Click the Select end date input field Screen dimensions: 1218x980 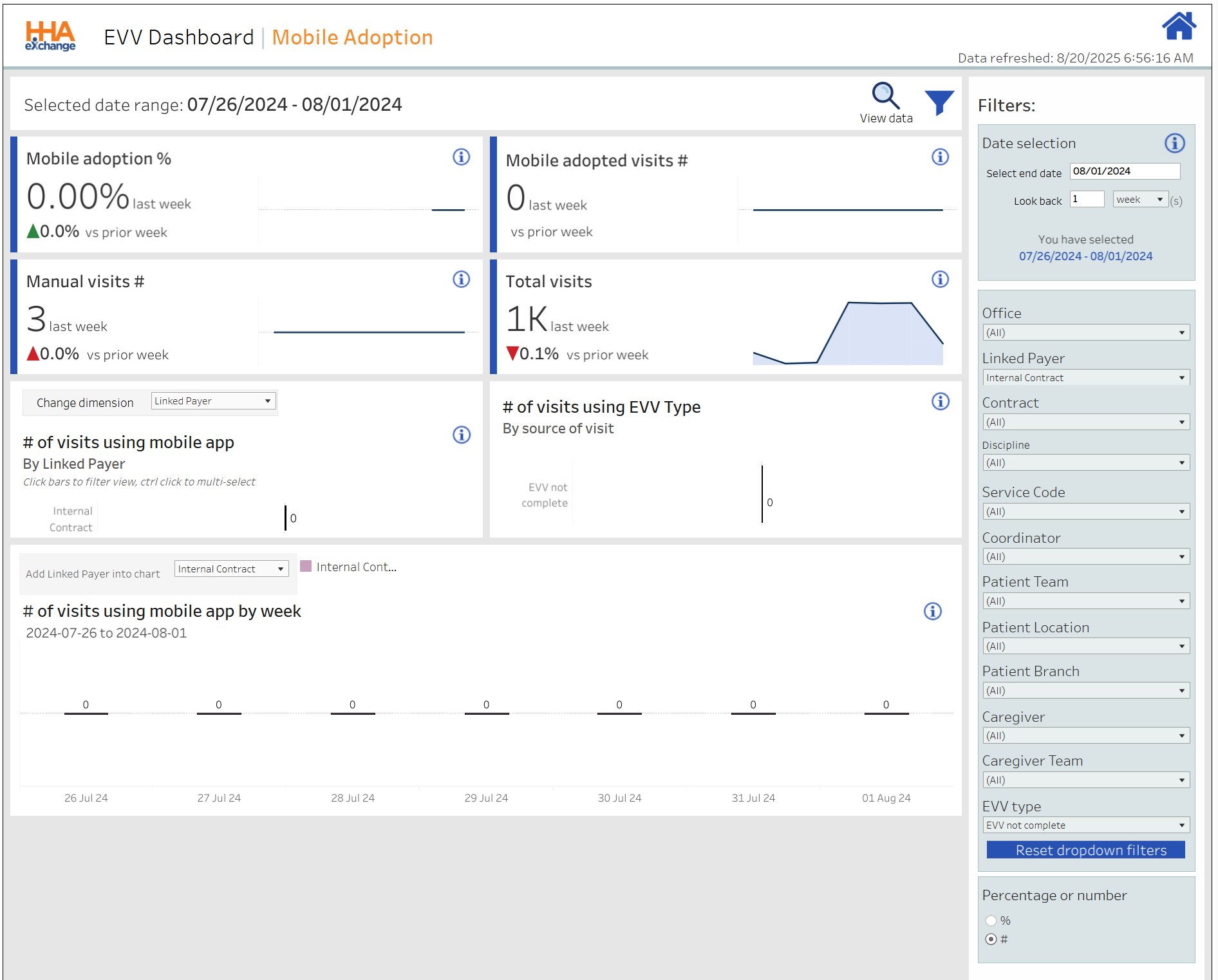[x=1124, y=171]
